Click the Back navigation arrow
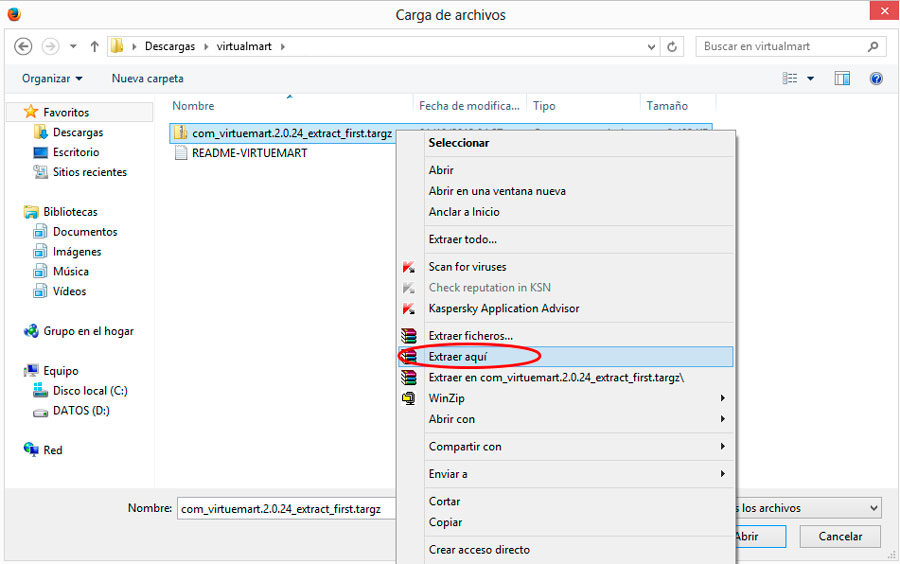 (24, 46)
